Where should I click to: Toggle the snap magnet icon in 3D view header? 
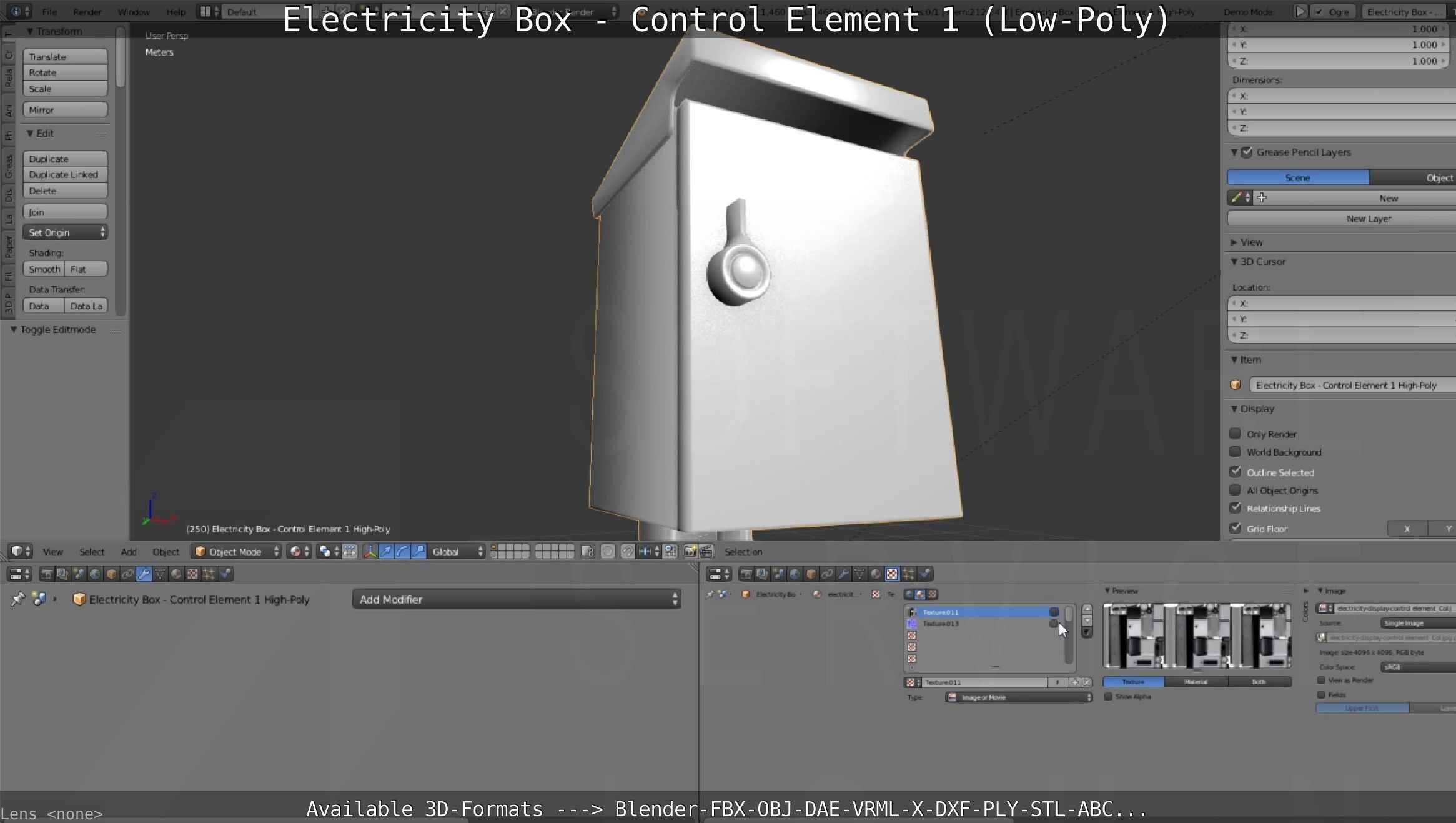(x=628, y=551)
